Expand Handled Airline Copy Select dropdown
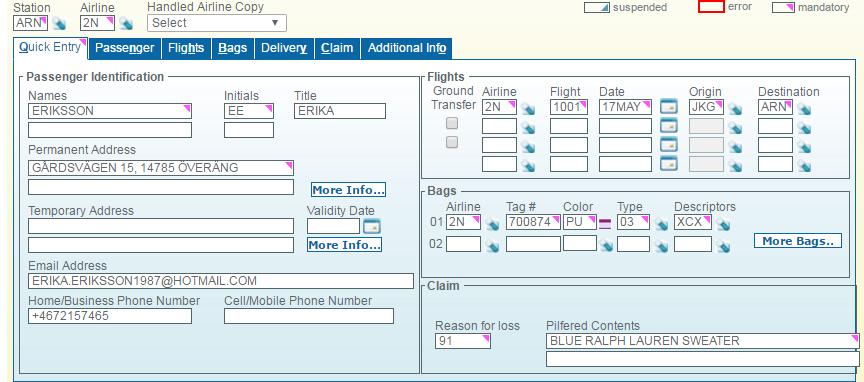 coord(217,23)
